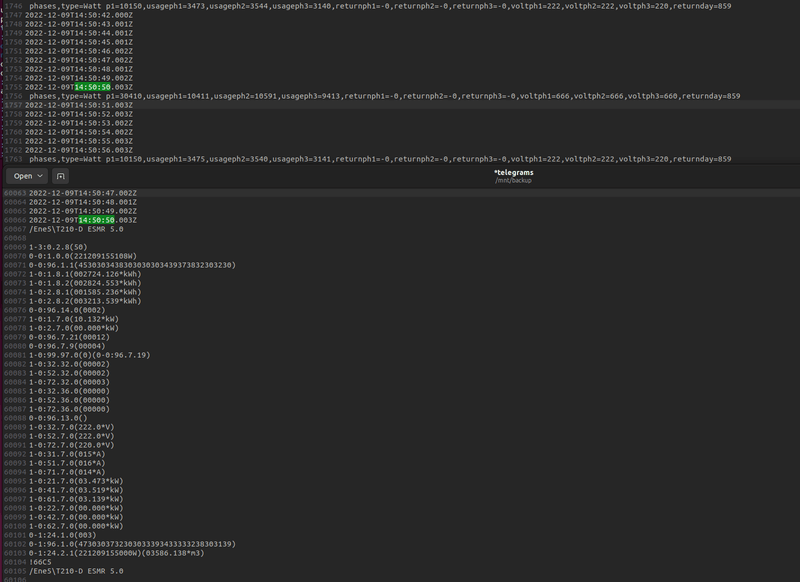Image resolution: width=800 pixels, height=582 pixels.
Task: Click the !66C5 checksum line
Action: tap(40, 563)
